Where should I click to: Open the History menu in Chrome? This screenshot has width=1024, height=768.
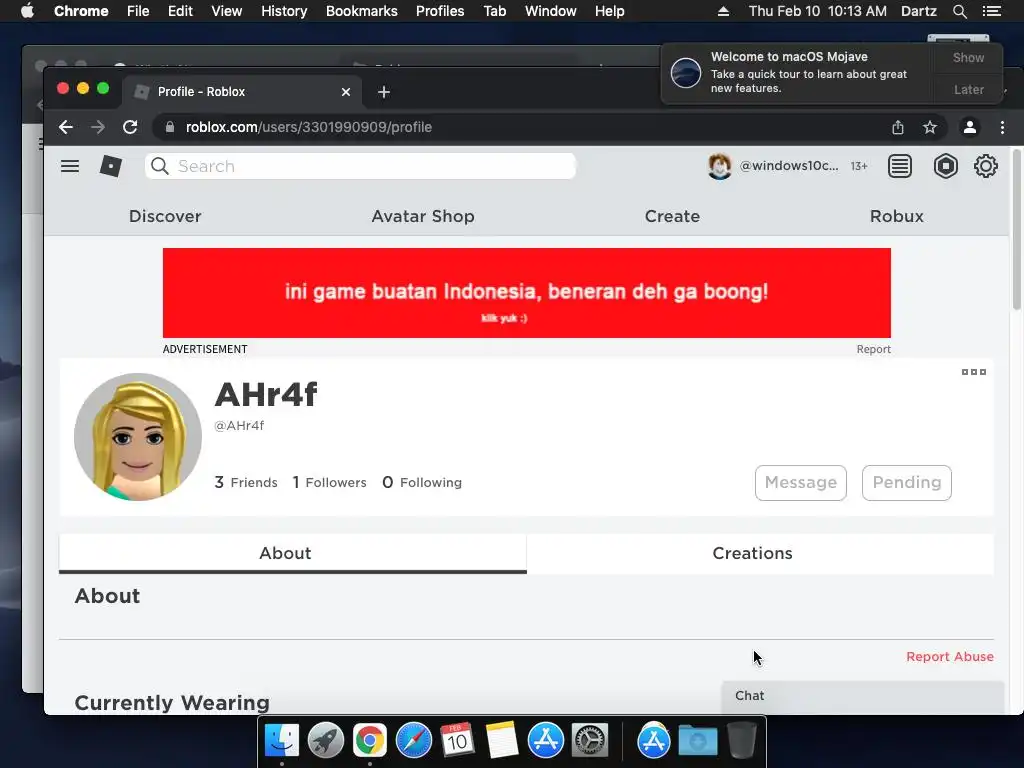click(284, 11)
